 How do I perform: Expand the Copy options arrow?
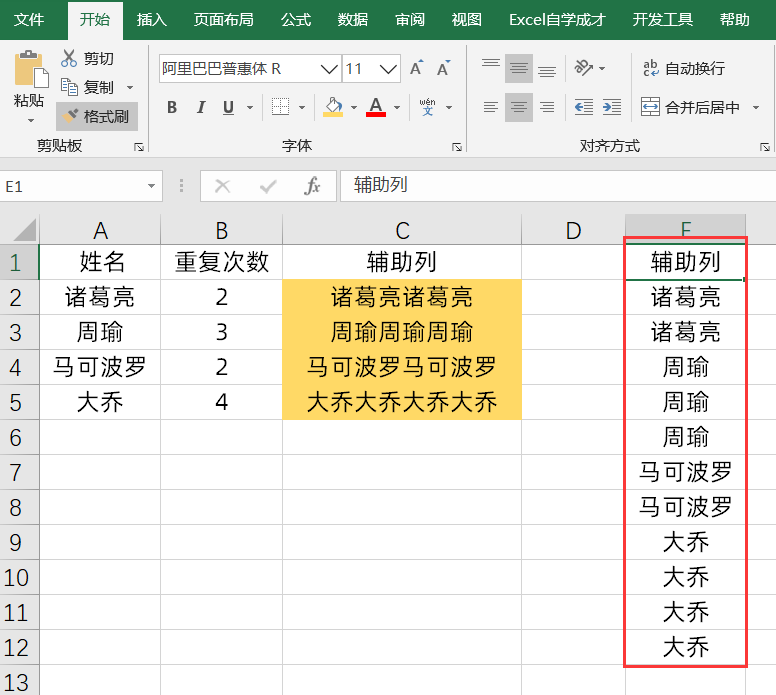click(130, 88)
